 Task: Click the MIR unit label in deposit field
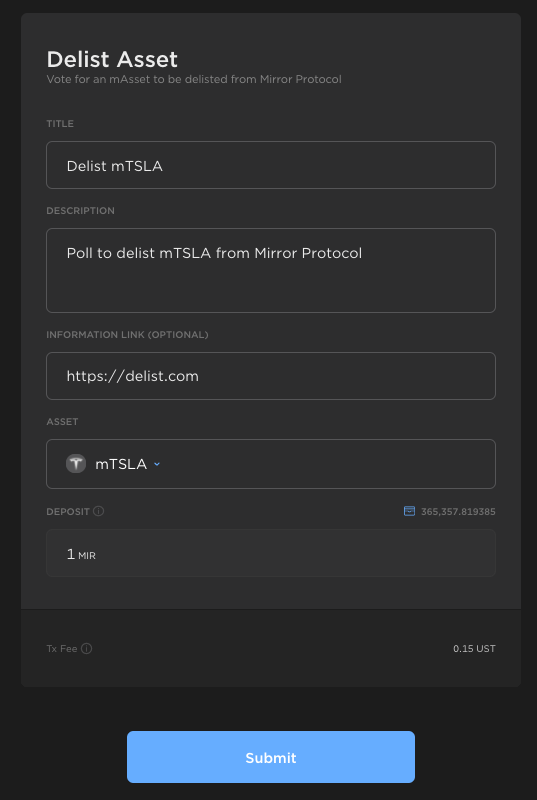(x=87, y=556)
